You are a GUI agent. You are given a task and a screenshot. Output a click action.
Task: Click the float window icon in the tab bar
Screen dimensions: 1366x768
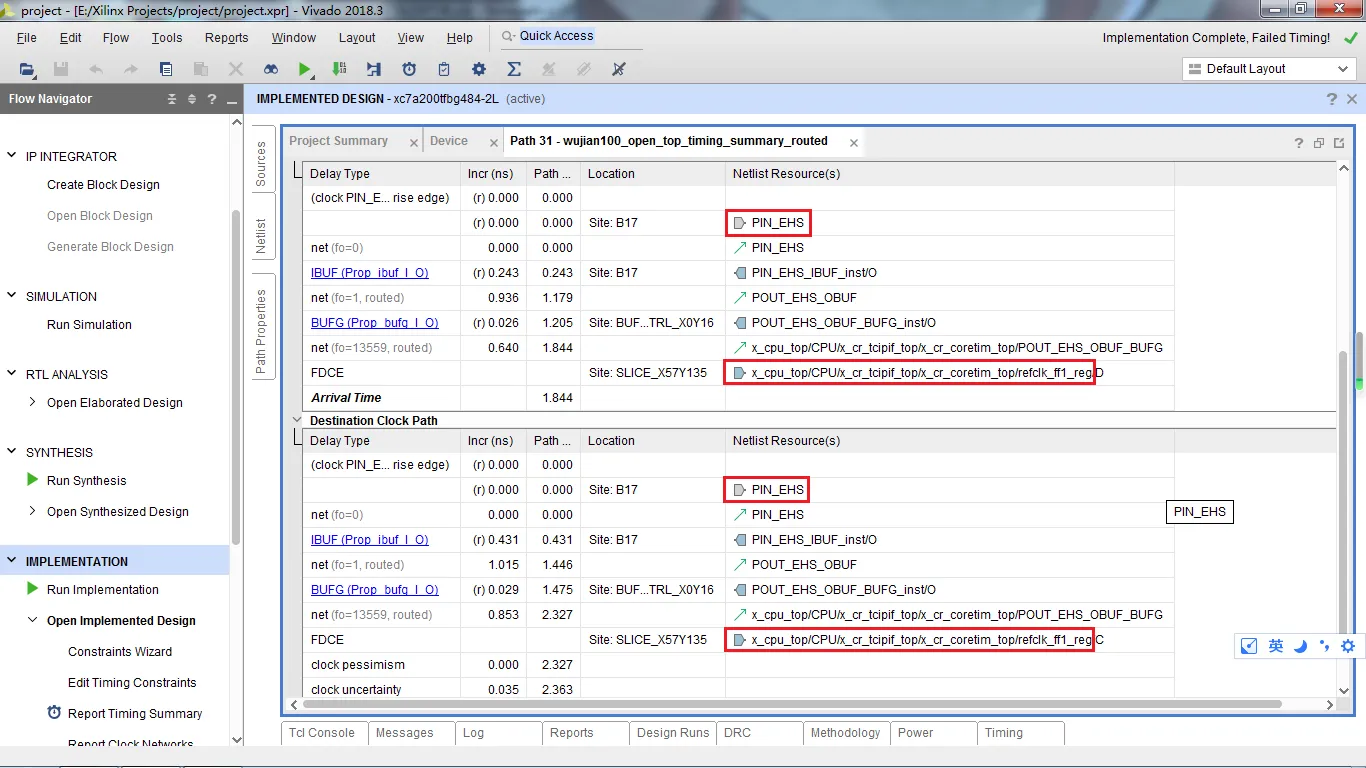tap(1319, 143)
